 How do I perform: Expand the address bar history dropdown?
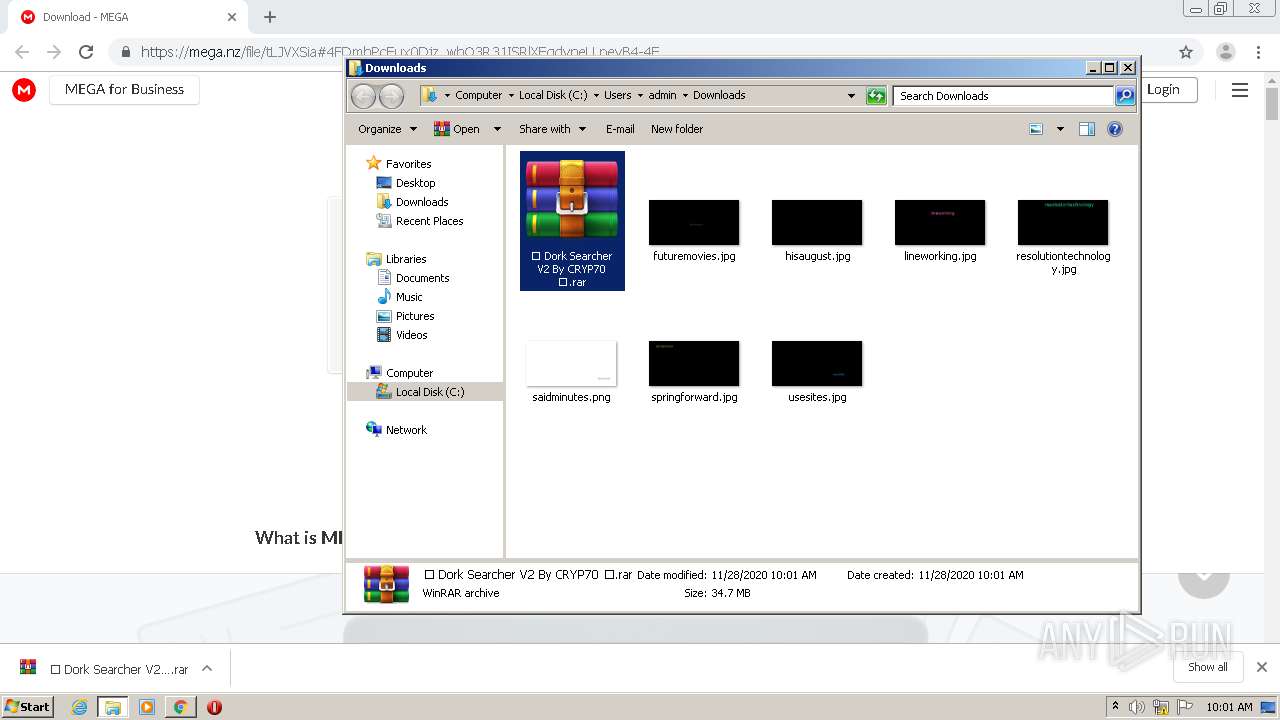tap(851, 96)
